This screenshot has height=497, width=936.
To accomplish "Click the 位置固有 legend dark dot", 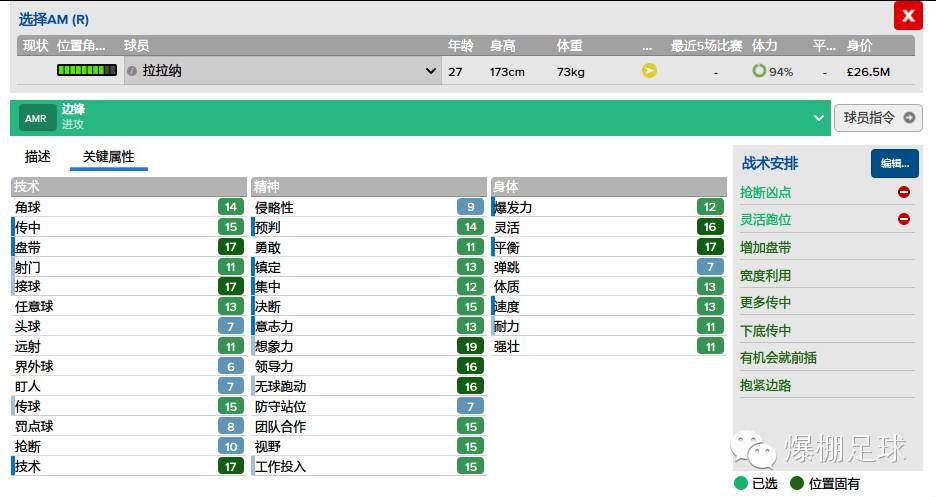I will 796,483.
